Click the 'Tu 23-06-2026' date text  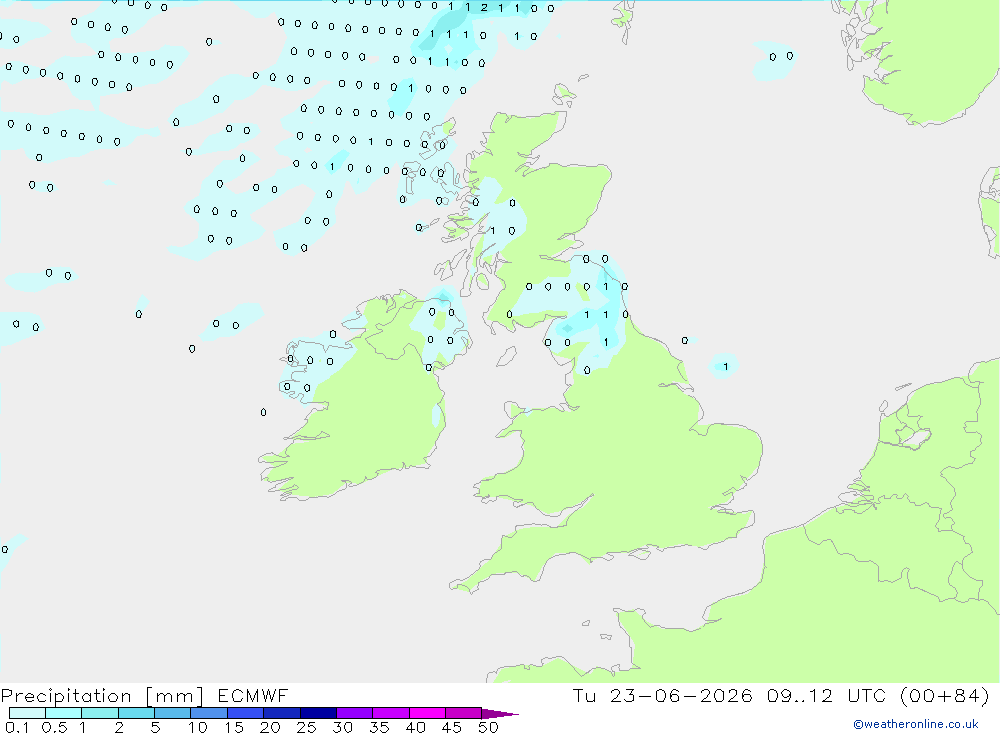point(663,696)
